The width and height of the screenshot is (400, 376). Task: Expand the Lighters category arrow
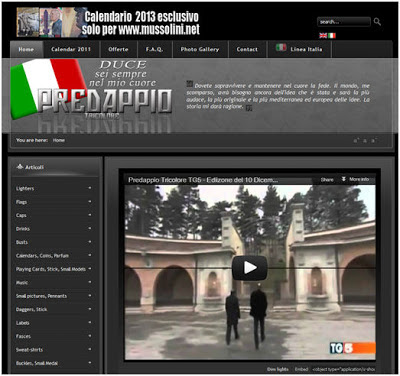click(90, 188)
